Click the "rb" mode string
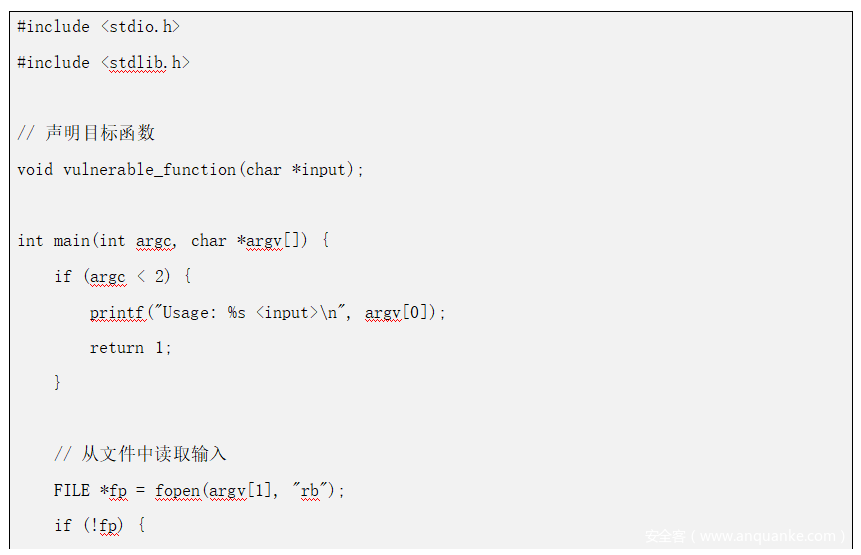The height and width of the screenshot is (555, 861). 310,491
